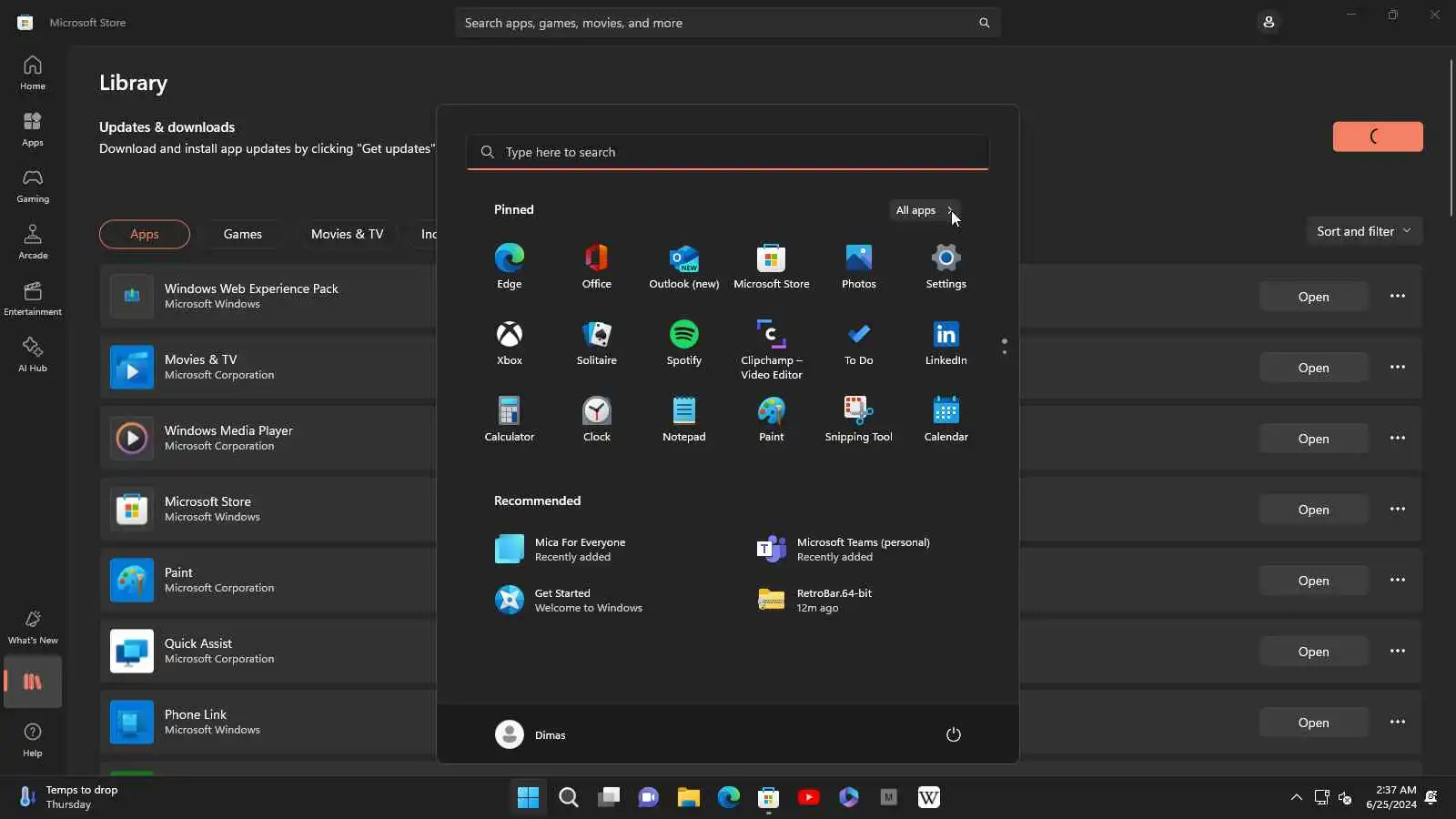
Task: Open more options for Movies & TV
Action: coord(1397,367)
